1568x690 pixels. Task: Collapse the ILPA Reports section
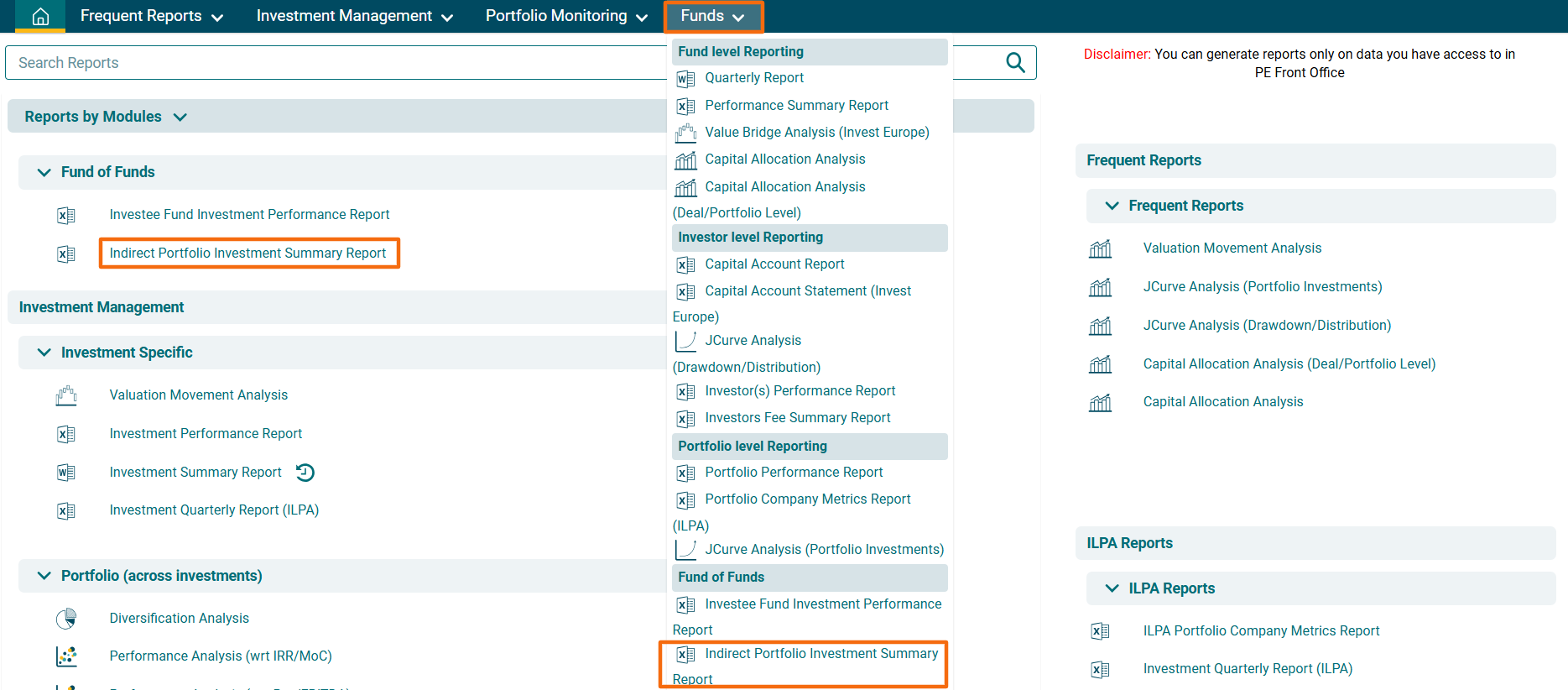tap(1112, 588)
